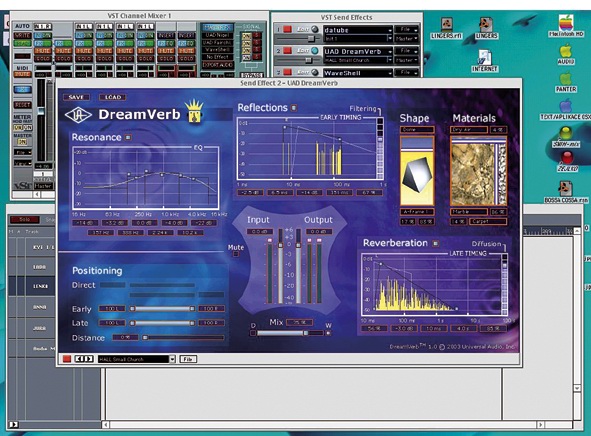Open the LINGERS desktop file icon without extension

coord(486,24)
